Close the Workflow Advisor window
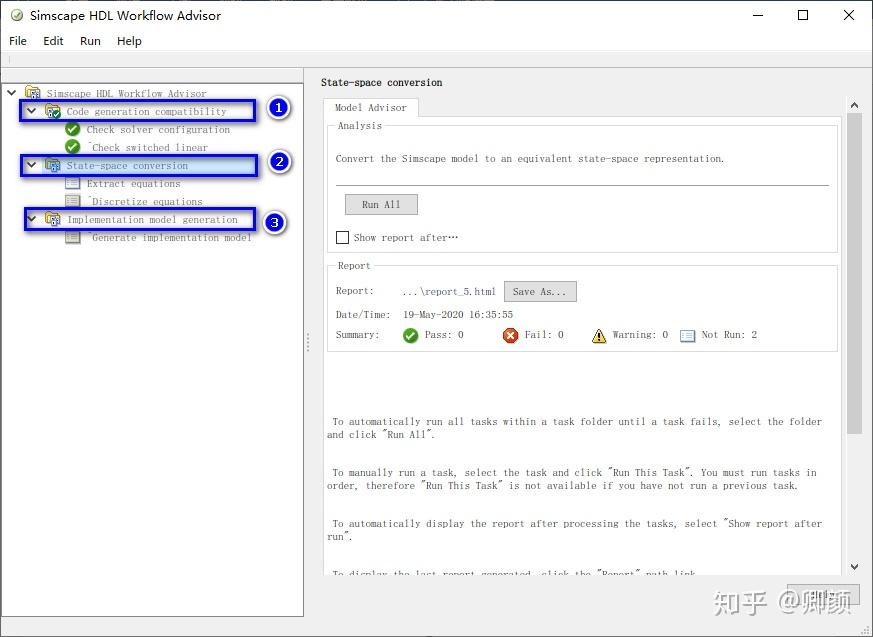873x637 pixels. pos(849,15)
